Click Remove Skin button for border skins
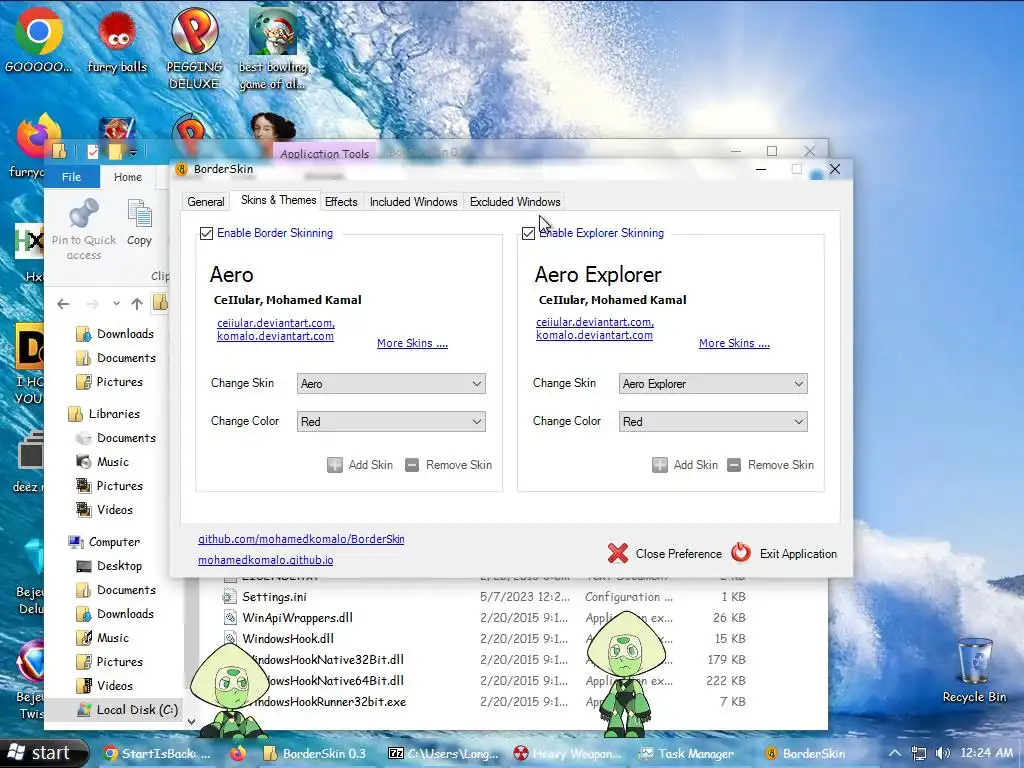The image size is (1024, 768). tap(449, 465)
